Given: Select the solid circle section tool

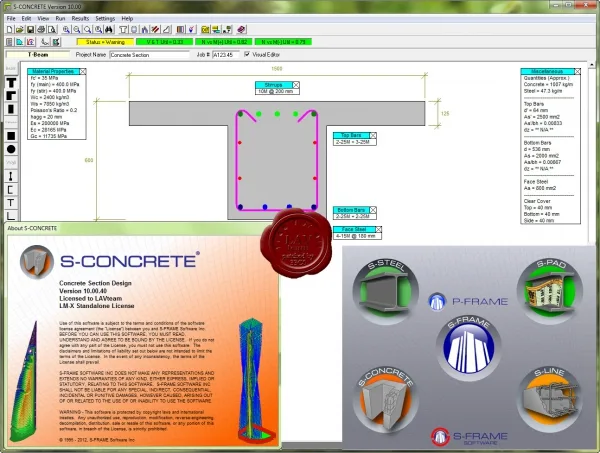Looking at the screenshot, I should tap(11, 149).
